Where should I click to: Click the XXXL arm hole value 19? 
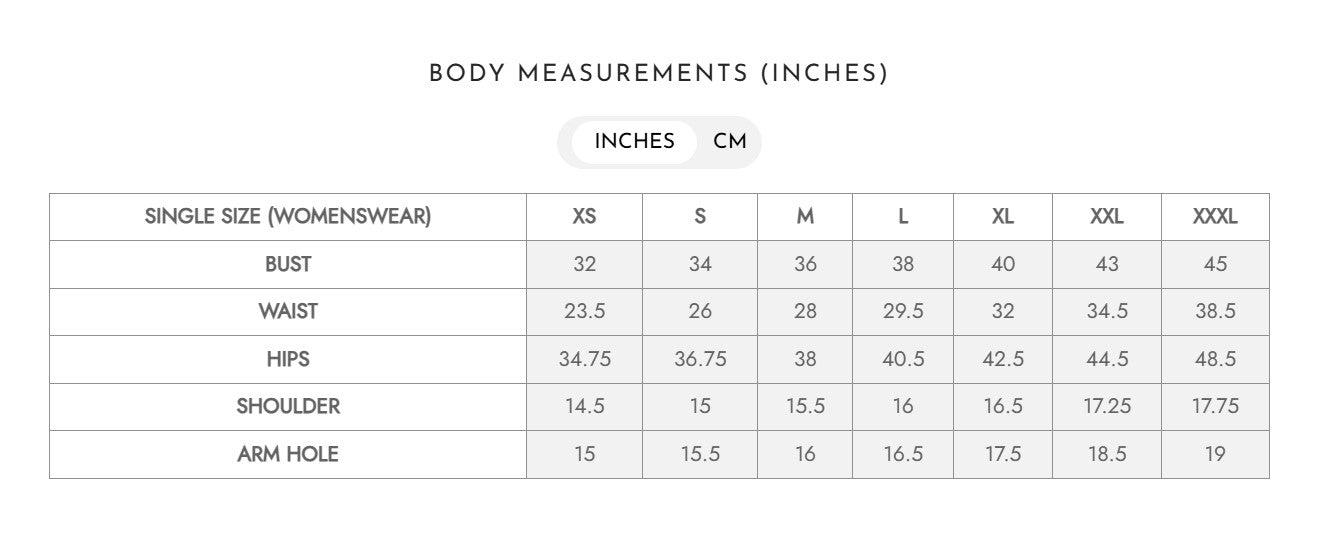pos(1215,455)
